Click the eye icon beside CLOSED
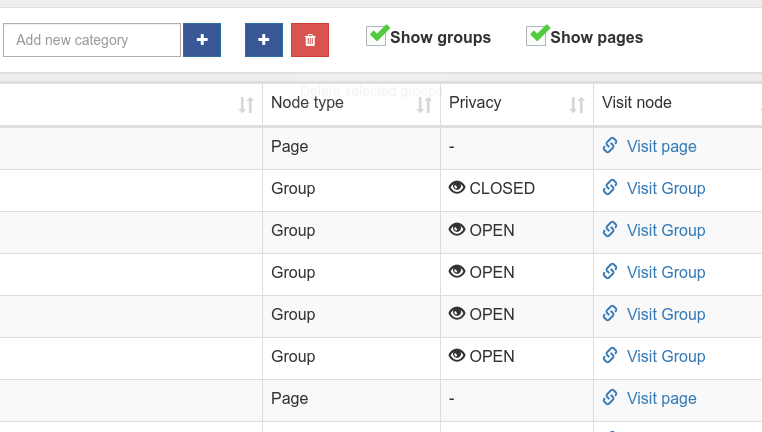This screenshot has height=432, width=762. click(457, 188)
